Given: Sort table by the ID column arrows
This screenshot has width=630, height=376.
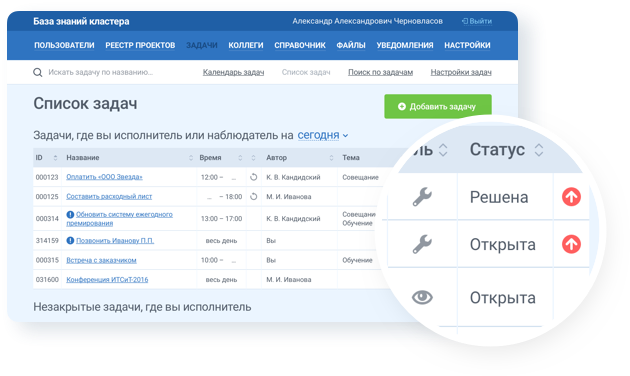Looking at the screenshot, I should pos(55,158).
